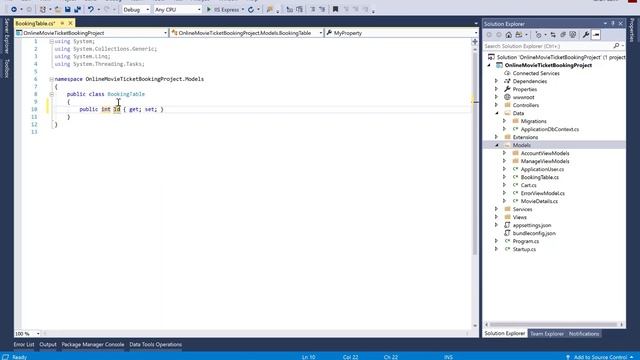Click the search magnifier icon in Solution Explorer
The height and width of the screenshot is (360, 640).
tap(616, 46)
